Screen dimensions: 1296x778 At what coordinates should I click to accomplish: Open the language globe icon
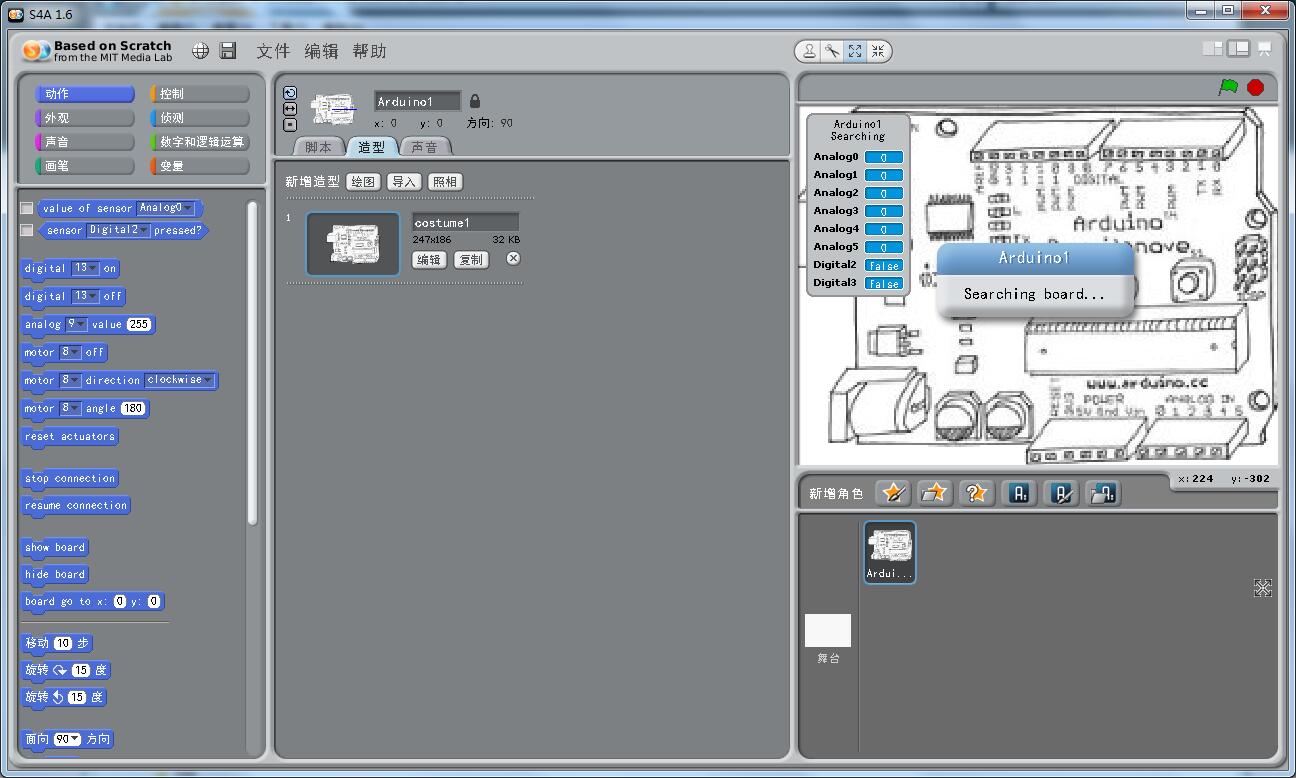pyautogui.click(x=201, y=51)
